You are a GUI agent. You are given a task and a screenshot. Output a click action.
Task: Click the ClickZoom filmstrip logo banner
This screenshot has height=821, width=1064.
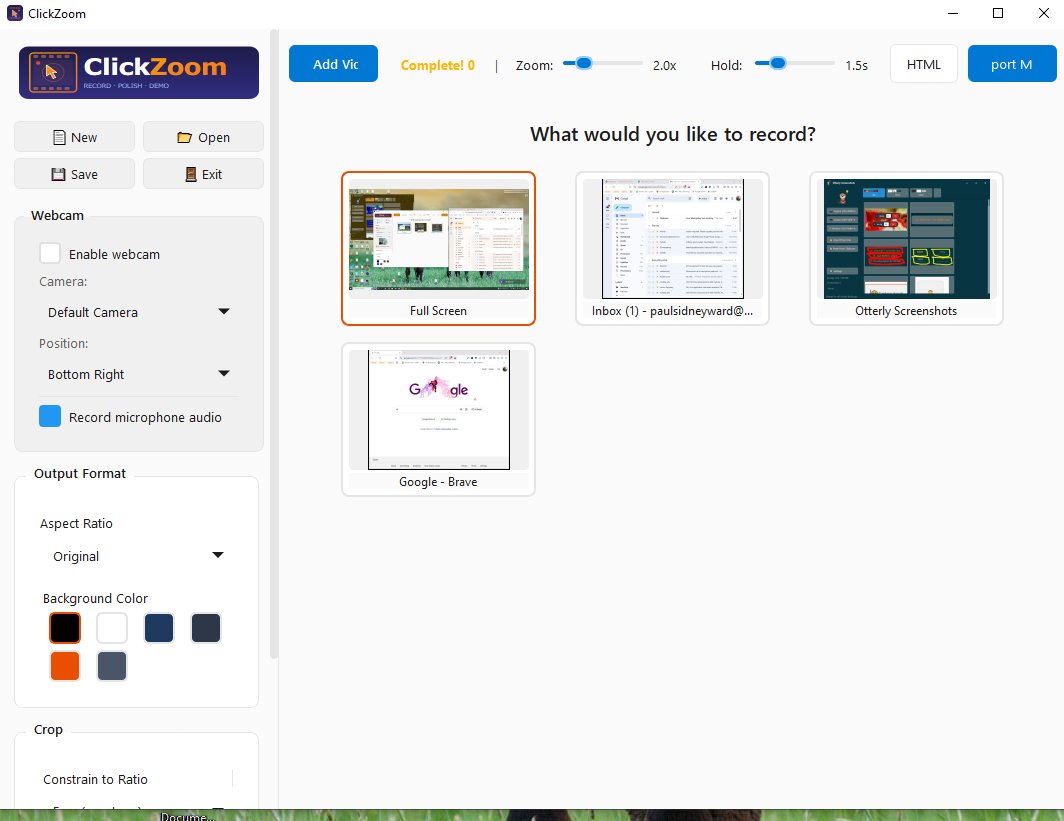(138, 72)
